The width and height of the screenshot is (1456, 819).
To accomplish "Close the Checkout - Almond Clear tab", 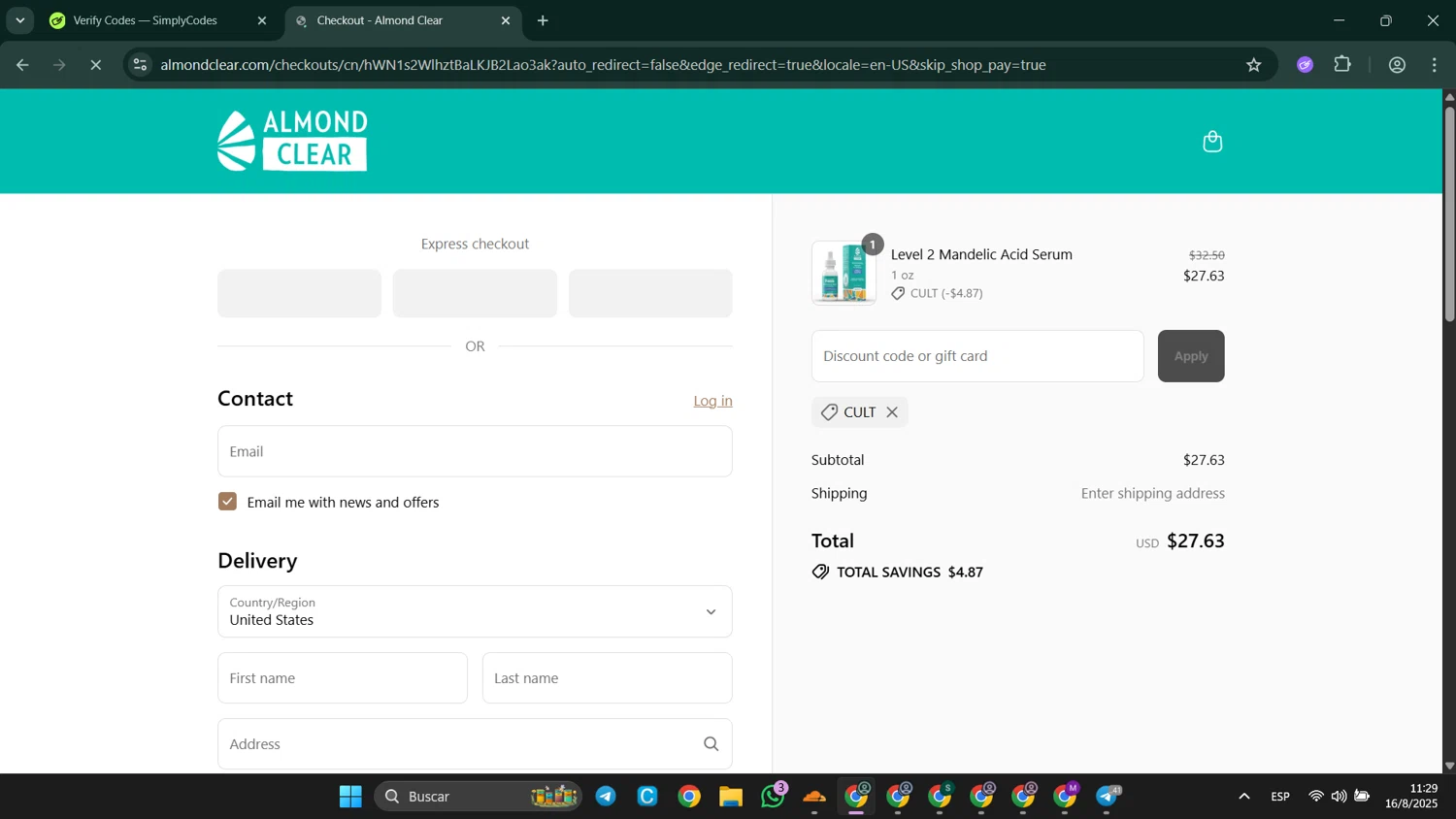I will 506,20.
